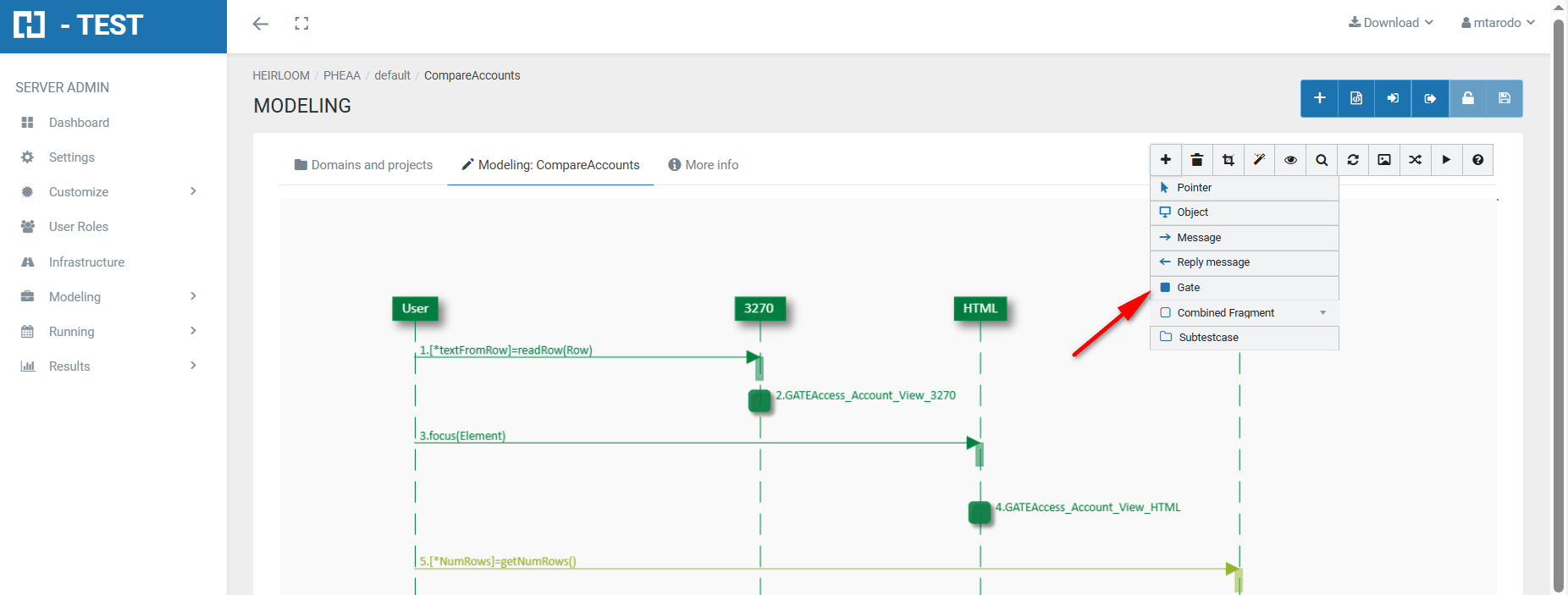Toggle the eye visibility icon in toolbar
Viewport: 1568px width, 595px height.
pos(1290,160)
